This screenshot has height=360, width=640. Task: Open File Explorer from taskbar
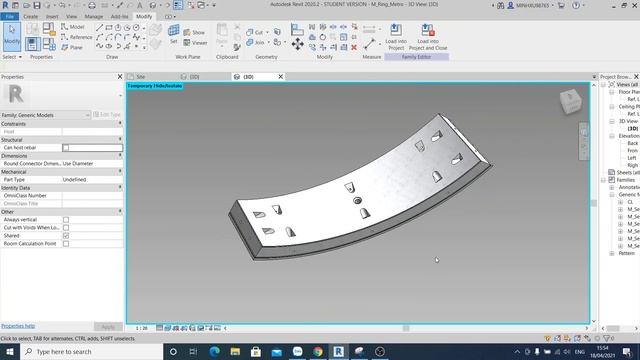tap(235, 352)
